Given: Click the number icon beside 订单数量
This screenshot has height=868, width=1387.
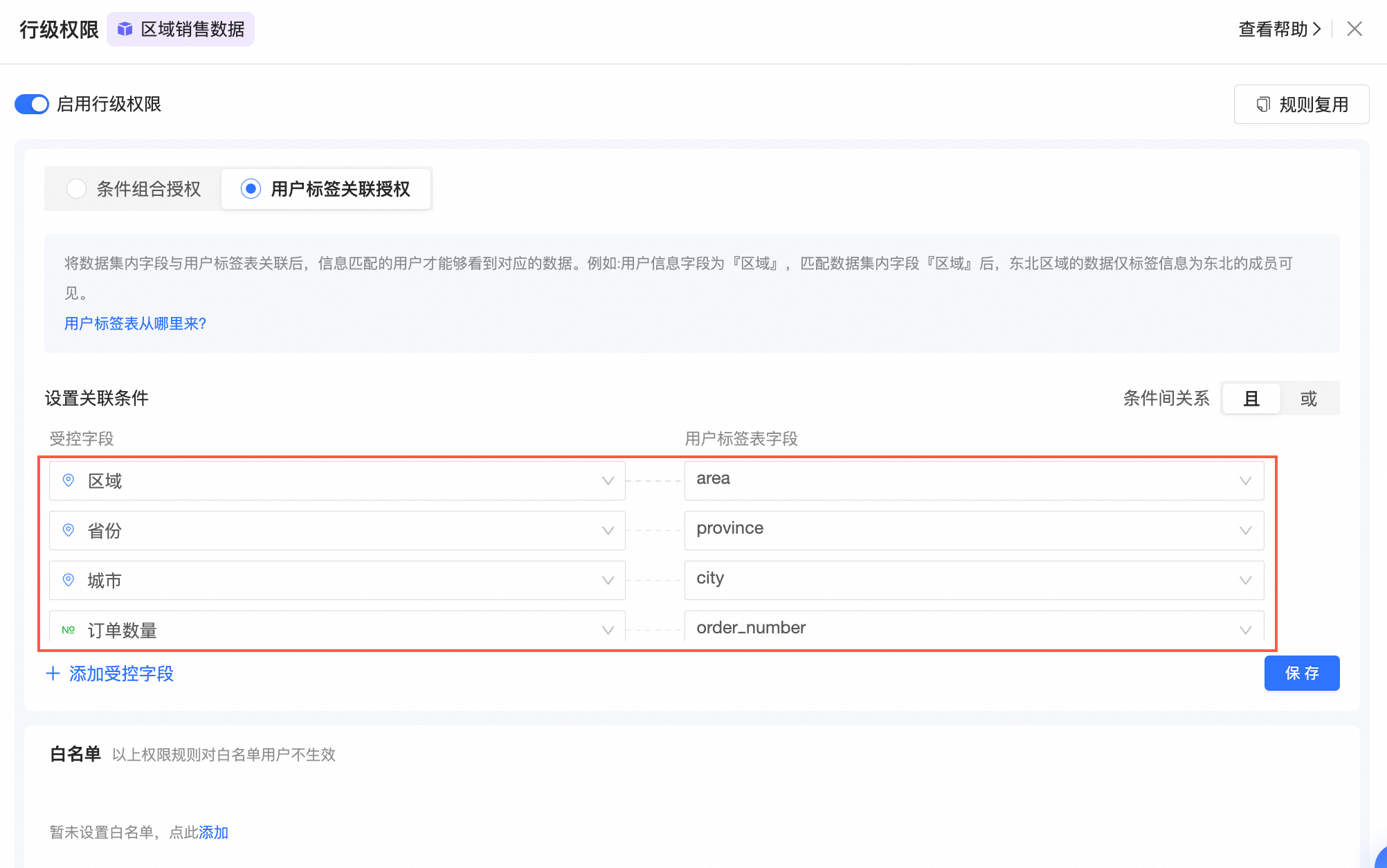Looking at the screenshot, I should click(x=69, y=630).
